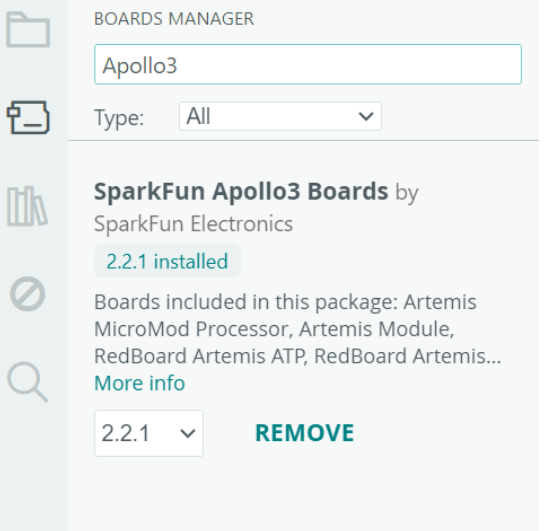Viewport: 550px width, 531px height.
Task: Click the SparkFun Apollo3 Boards title
Action: point(241,191)
